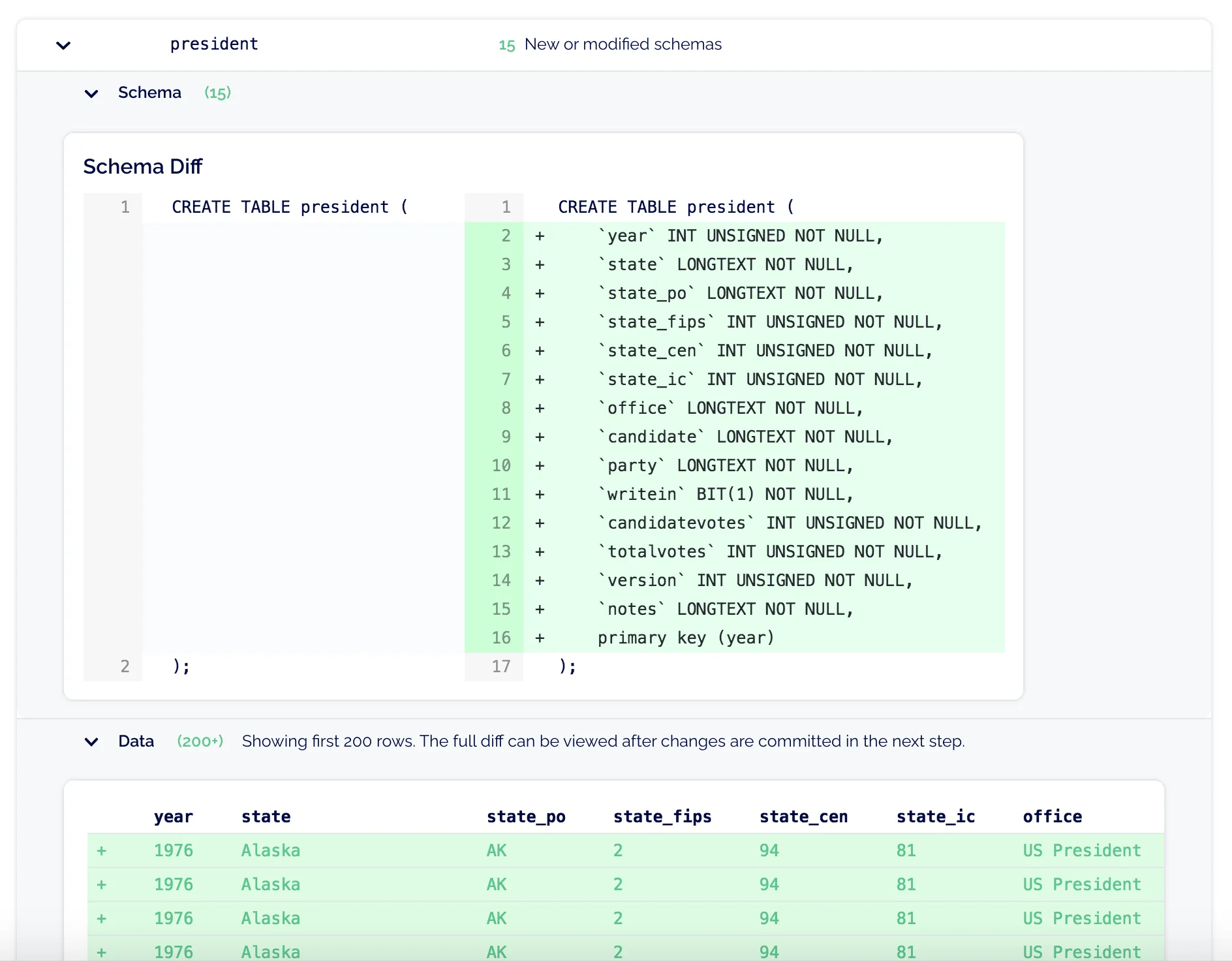Click the plus marker on the first Alaska data row
The height and width of the screenshot is (962, 1232).
[101, 850]
